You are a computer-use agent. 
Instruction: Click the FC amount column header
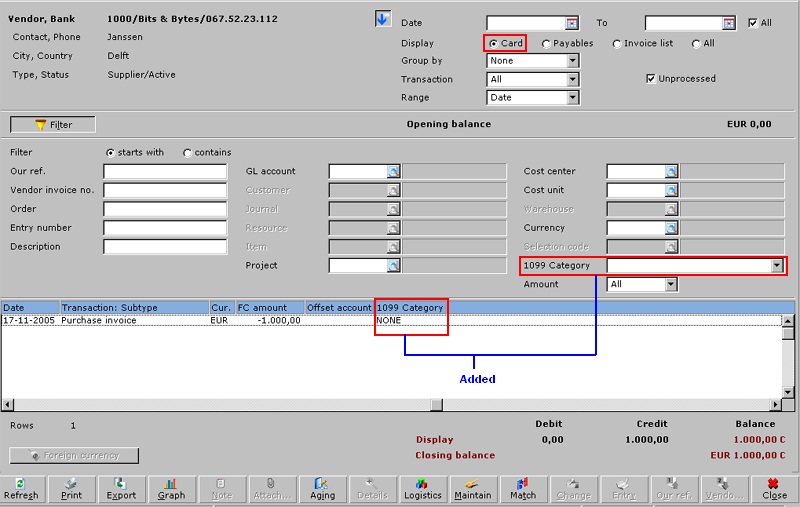(x=270, y=308)
